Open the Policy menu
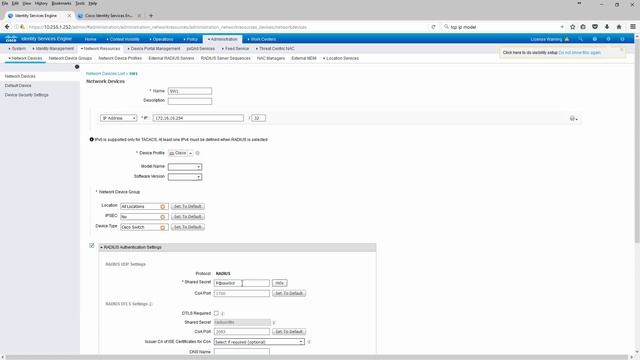640x360 pixels. pyautogui.click(x=191, y=39)
